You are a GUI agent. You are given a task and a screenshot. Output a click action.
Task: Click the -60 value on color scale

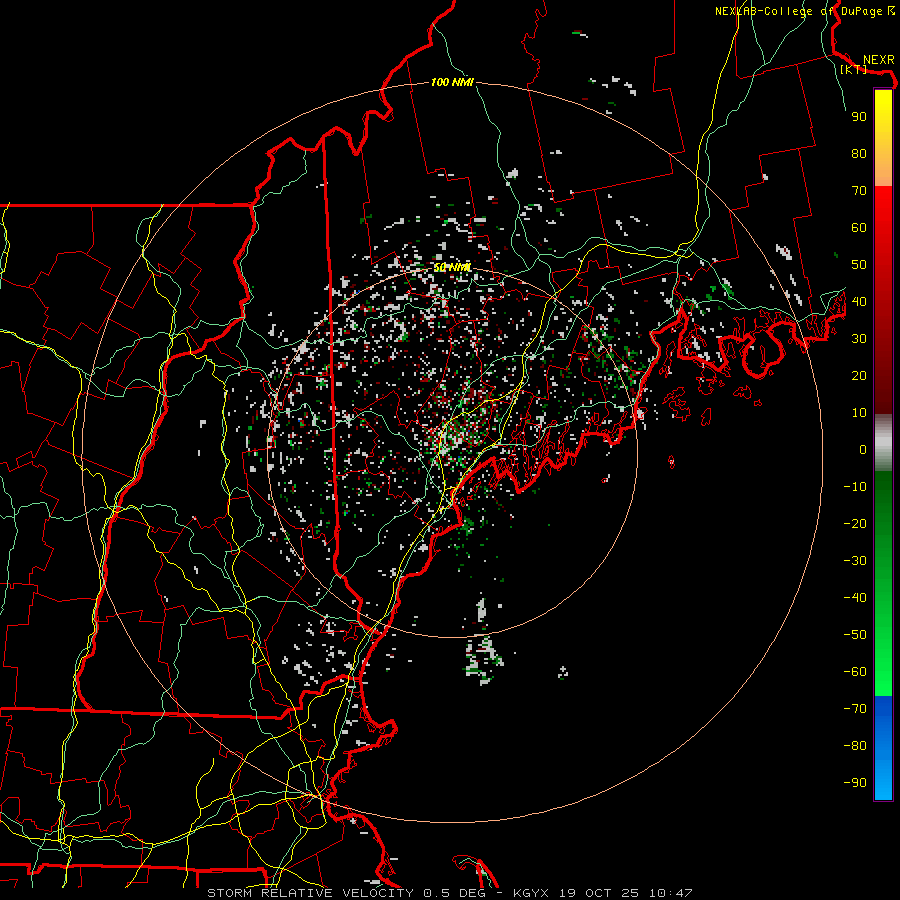(x=855, y=672)
